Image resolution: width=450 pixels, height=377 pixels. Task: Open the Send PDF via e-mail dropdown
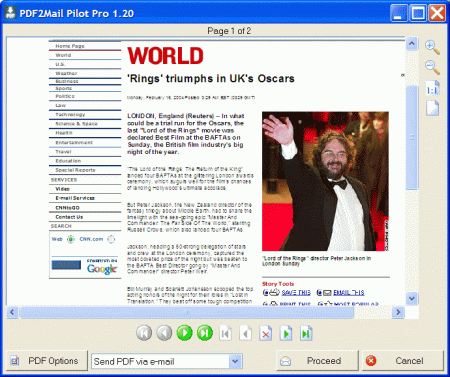(x=235, y=361)
